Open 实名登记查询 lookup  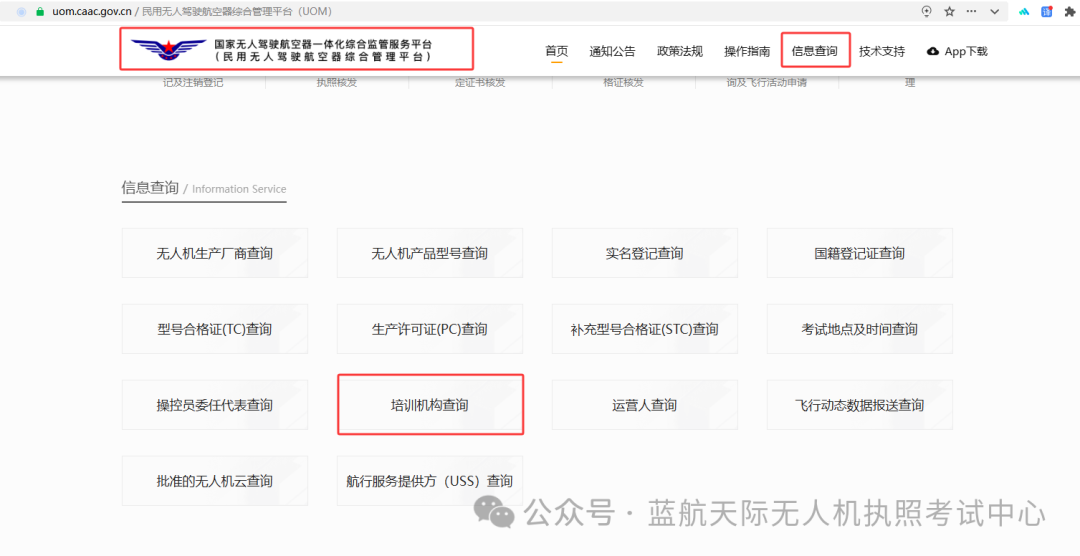(x=644, y=253)
